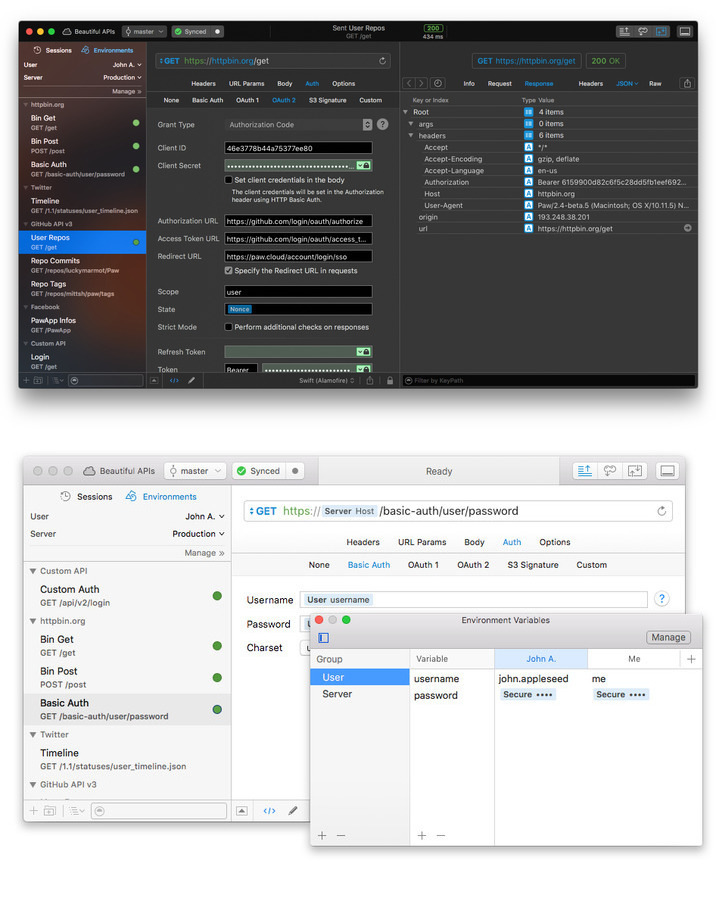Open S3 Signature tab in light window
716x905 pixels.
533,564
